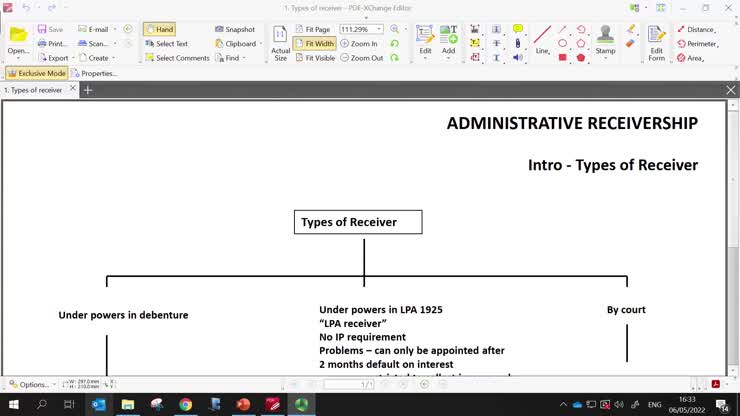Choose the Stamp tool

tap(605, 40)
